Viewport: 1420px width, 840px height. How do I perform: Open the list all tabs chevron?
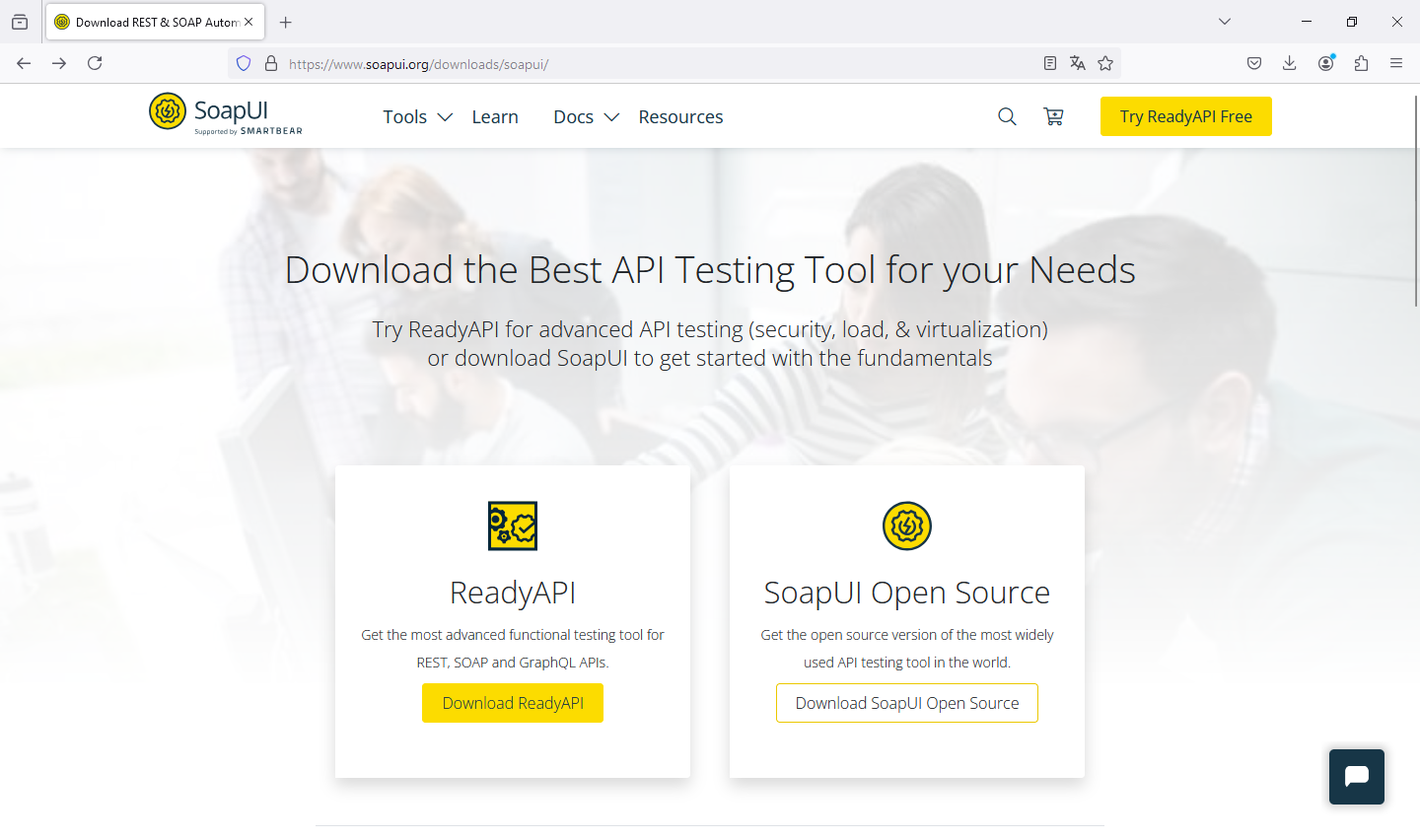coord(1225,22)
